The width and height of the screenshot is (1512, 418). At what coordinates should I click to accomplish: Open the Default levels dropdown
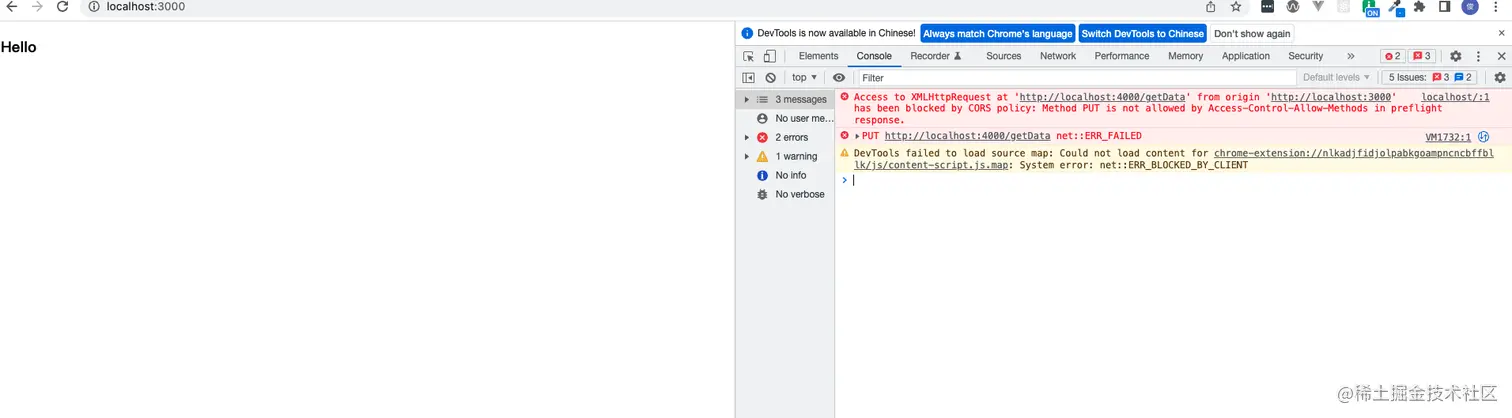(x=1336, y=77)
